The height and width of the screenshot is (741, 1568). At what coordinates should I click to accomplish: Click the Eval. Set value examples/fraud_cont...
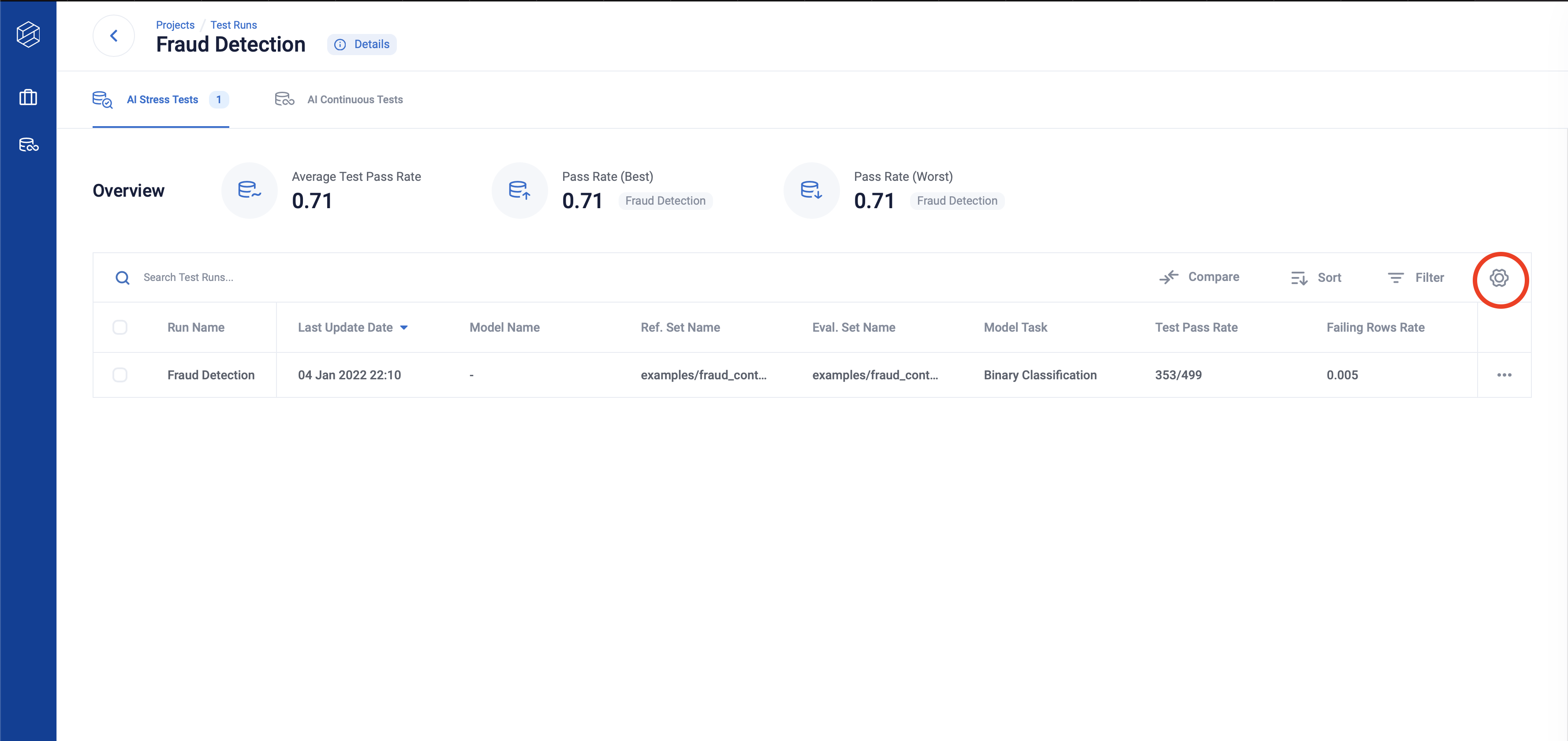point(875,375)
